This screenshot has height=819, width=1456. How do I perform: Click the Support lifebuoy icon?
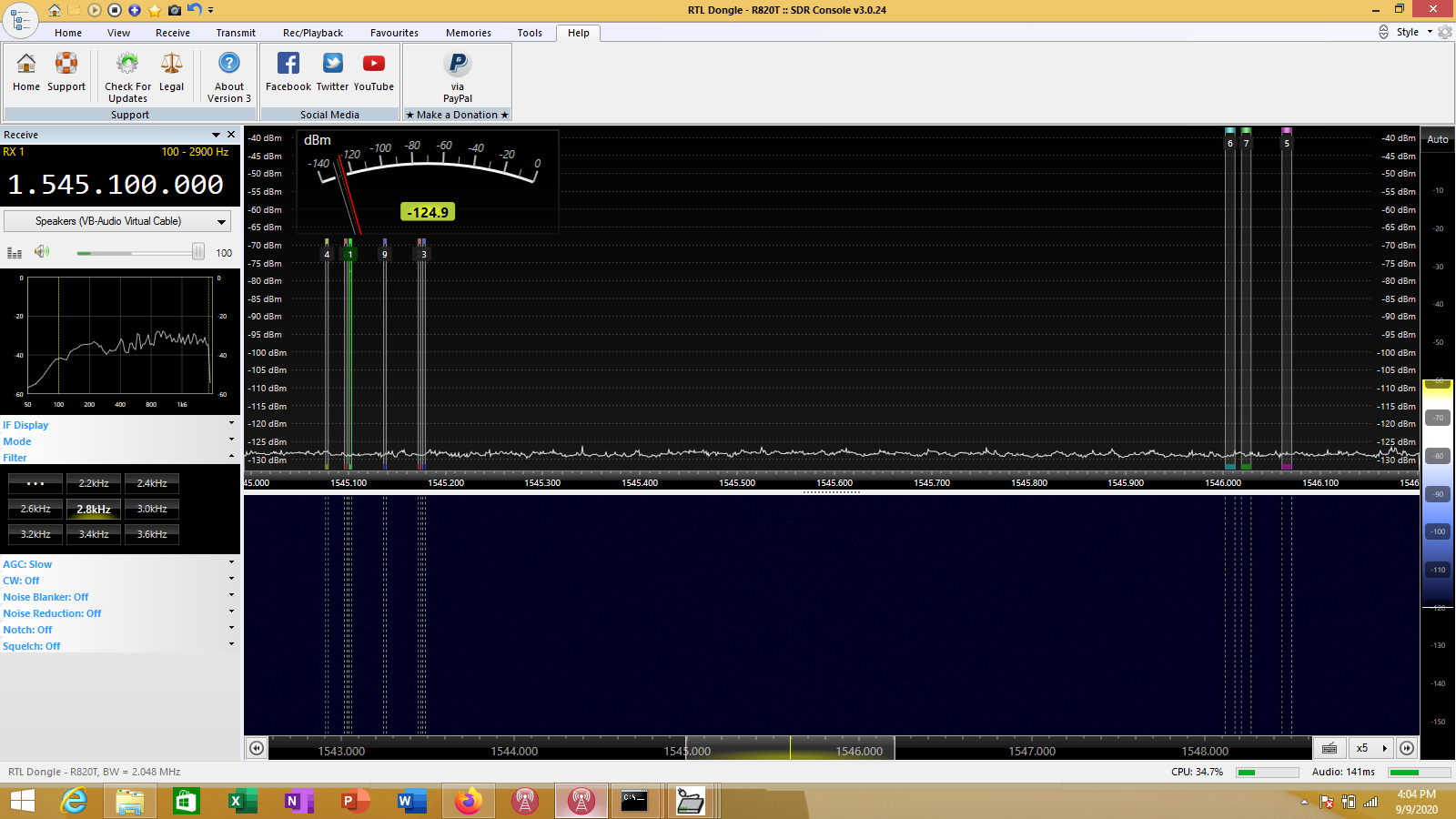point(66,65)
